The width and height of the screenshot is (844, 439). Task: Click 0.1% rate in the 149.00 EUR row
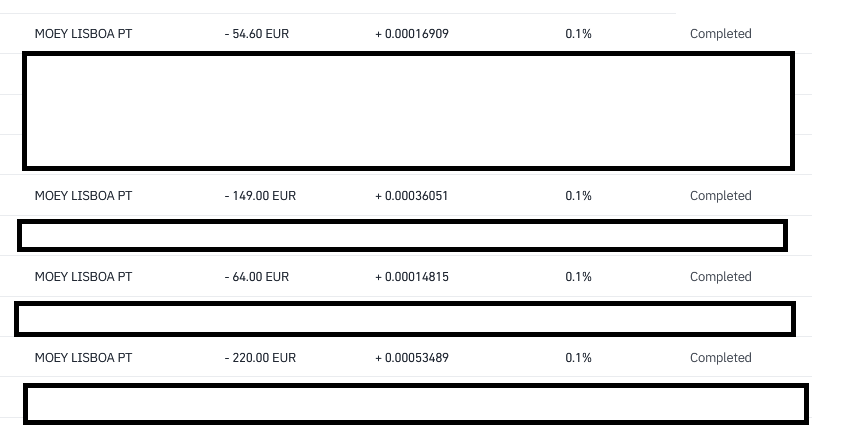(578, 196)
